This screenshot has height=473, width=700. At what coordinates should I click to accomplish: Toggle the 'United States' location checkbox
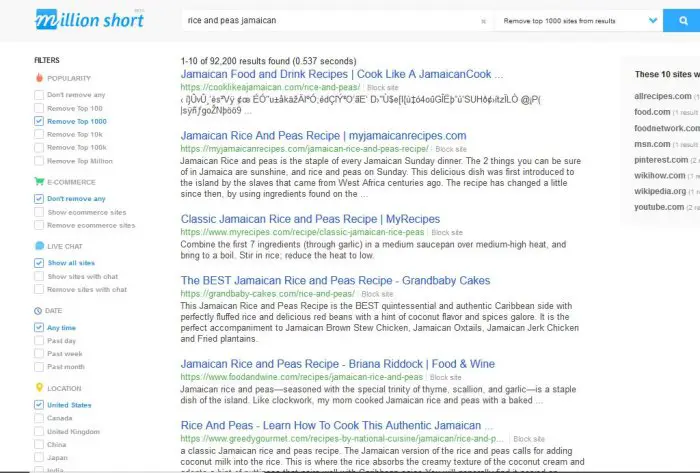[x=39, y=405]
